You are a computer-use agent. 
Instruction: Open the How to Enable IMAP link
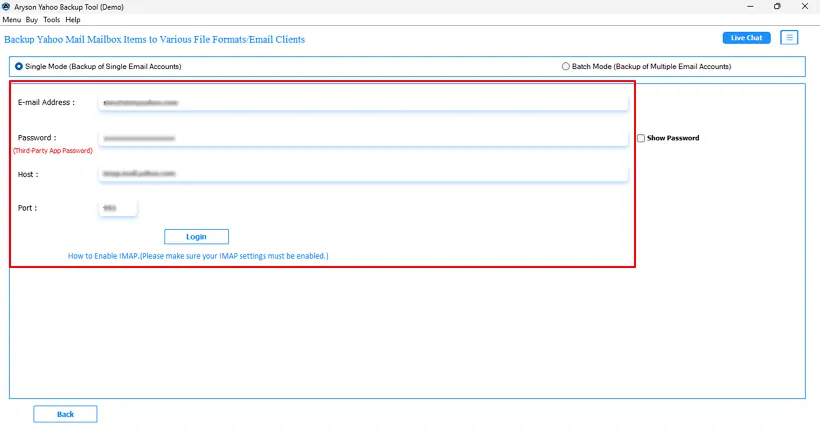click(x=198, y=256)
